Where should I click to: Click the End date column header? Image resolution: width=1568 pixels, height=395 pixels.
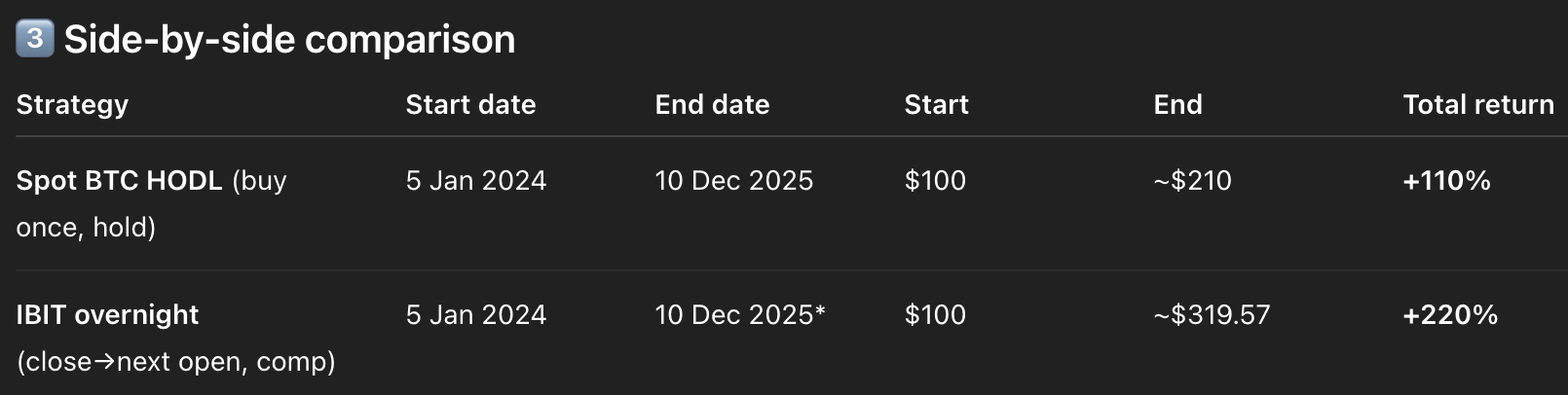coord(712,104)
